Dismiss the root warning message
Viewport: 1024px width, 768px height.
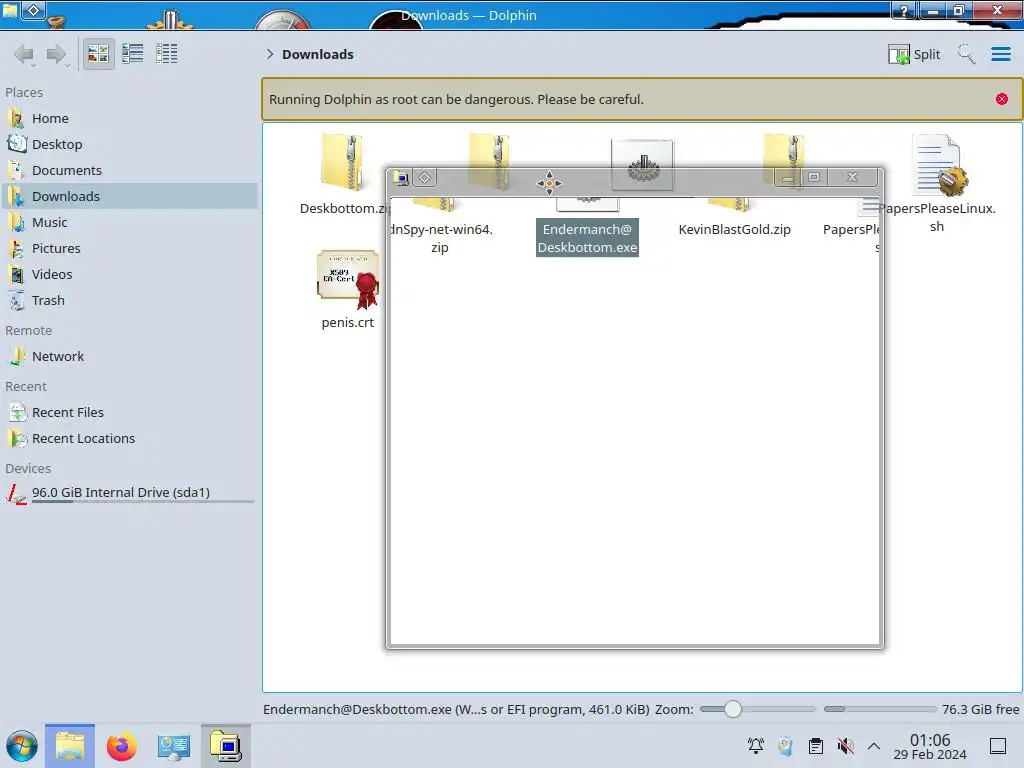[x=1002, y=99]
